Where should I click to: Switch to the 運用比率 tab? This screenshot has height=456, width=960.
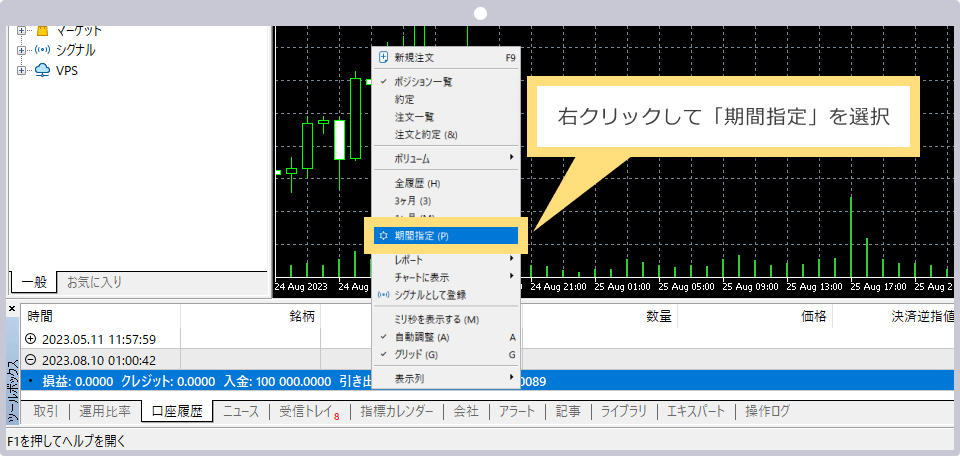[x=105, y=411]
